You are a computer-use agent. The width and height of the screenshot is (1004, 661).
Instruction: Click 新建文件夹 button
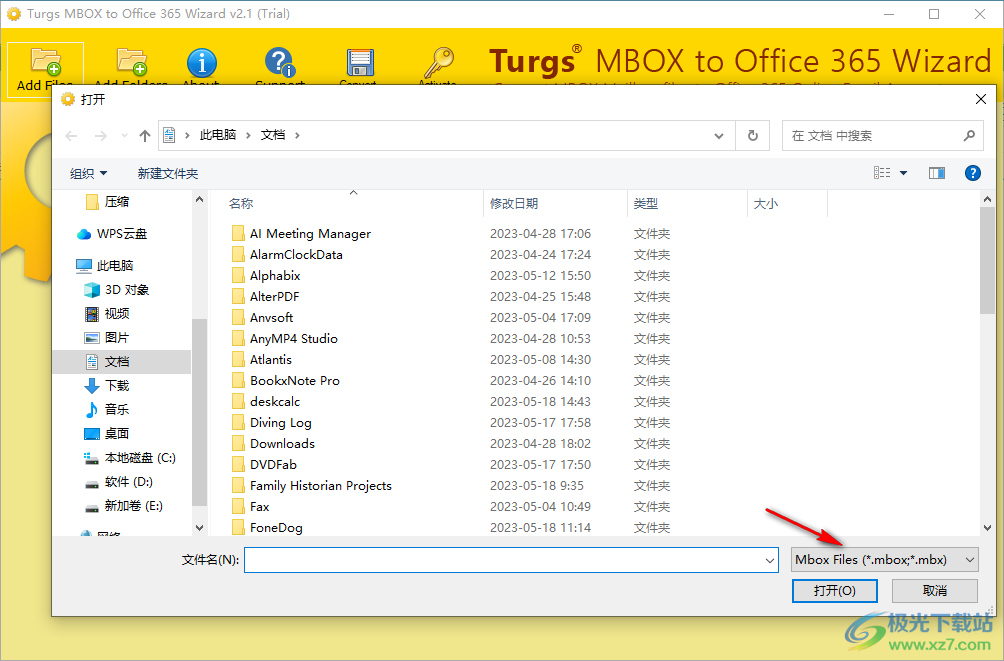[x=168, y=174]
